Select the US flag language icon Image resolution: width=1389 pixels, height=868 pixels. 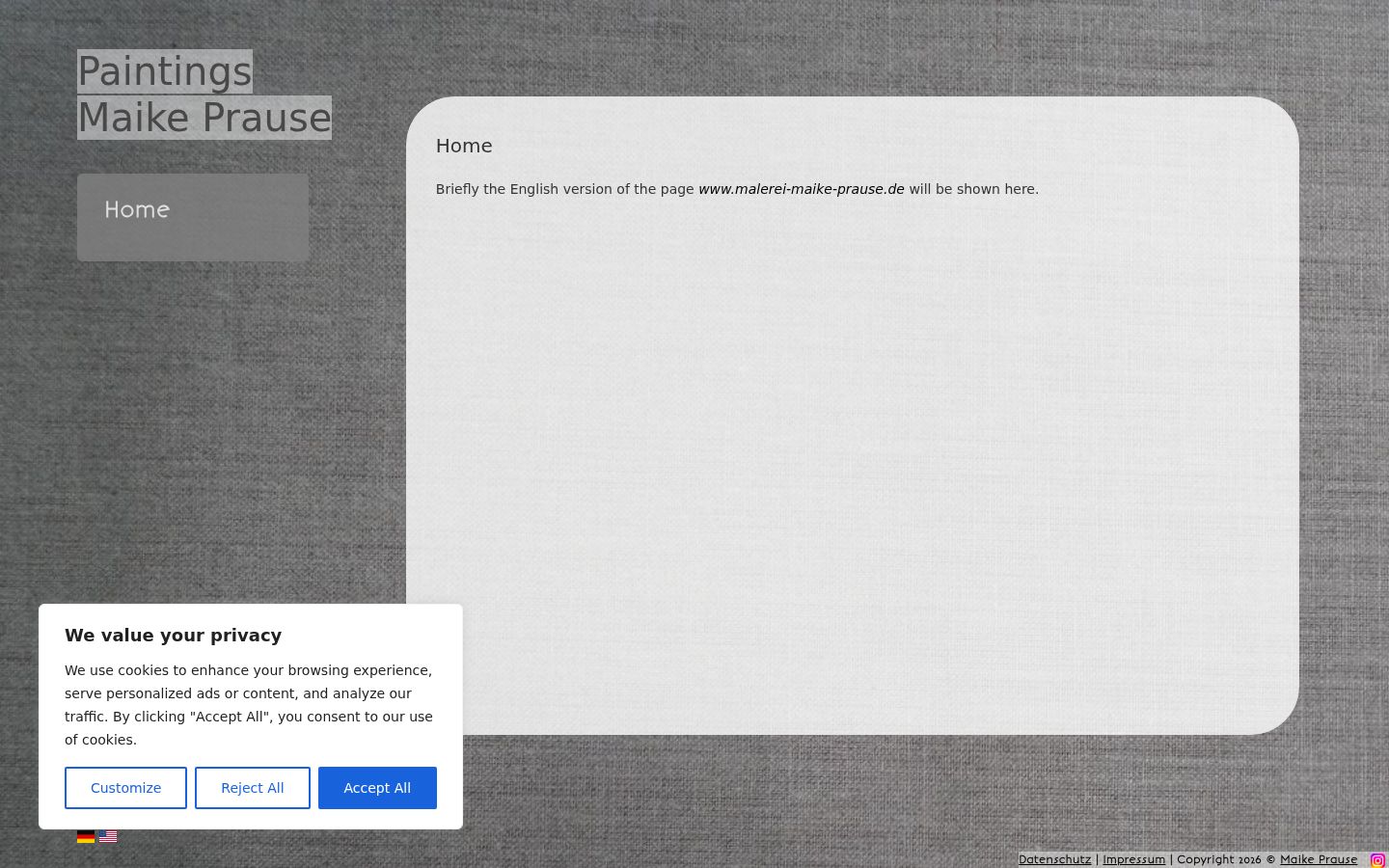pyautogui.click(x=108, y=836)
